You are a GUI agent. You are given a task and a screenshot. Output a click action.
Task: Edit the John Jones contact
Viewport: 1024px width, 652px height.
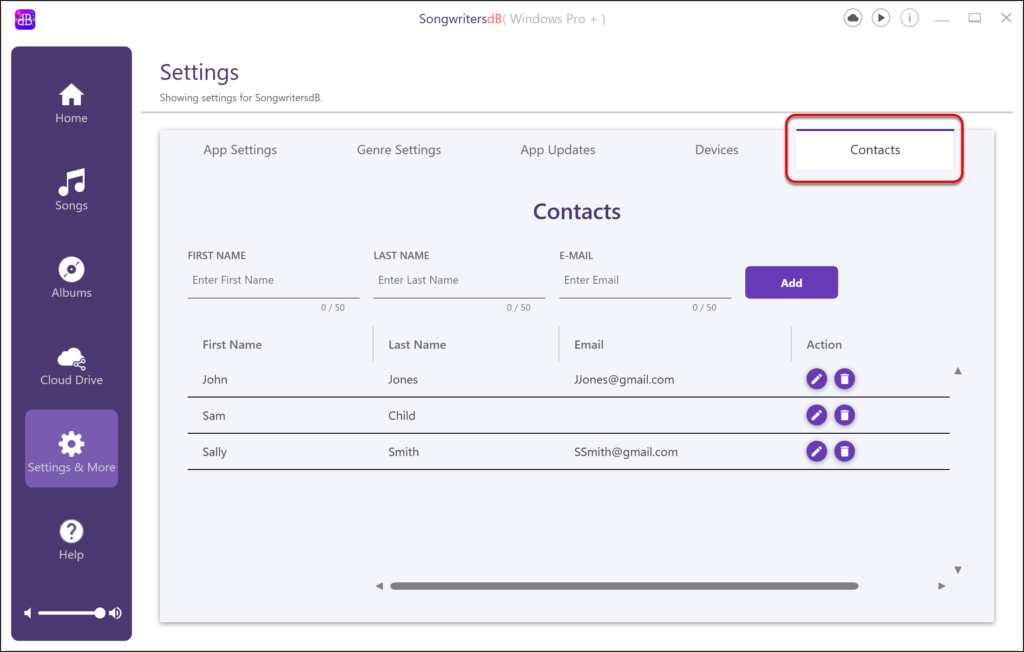click(x=817, y=379)
